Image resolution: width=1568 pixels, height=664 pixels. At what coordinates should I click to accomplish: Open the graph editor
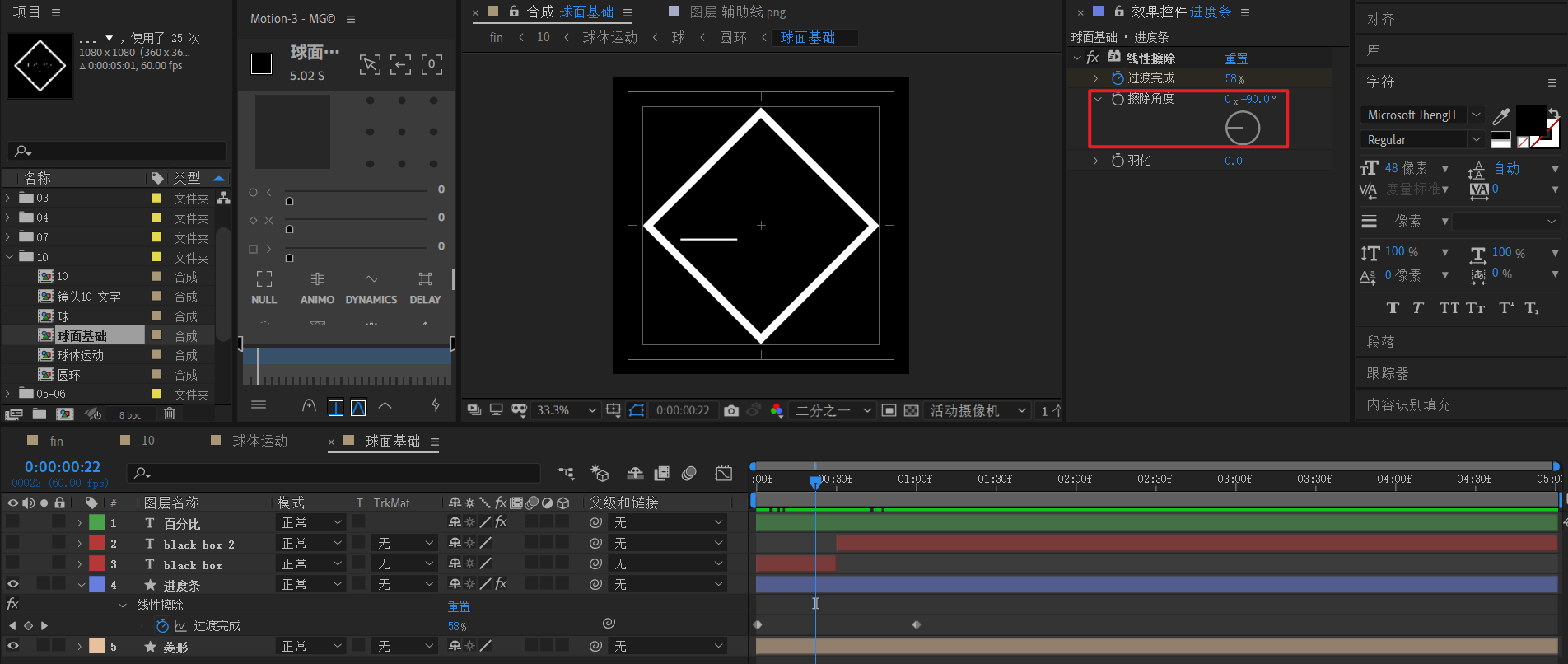(724, 473)
